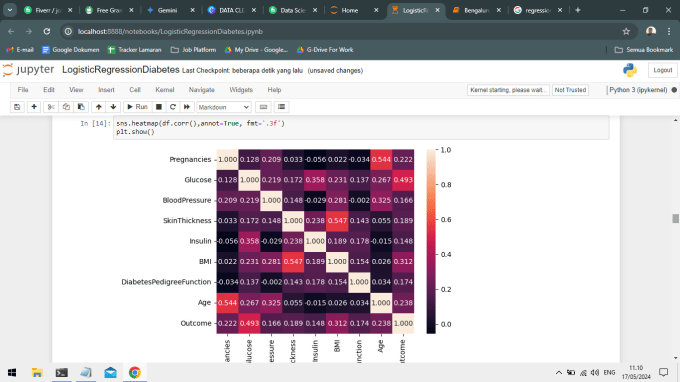Open File Explorer from taskbar

pyautogui.click(x=37, y=372)
